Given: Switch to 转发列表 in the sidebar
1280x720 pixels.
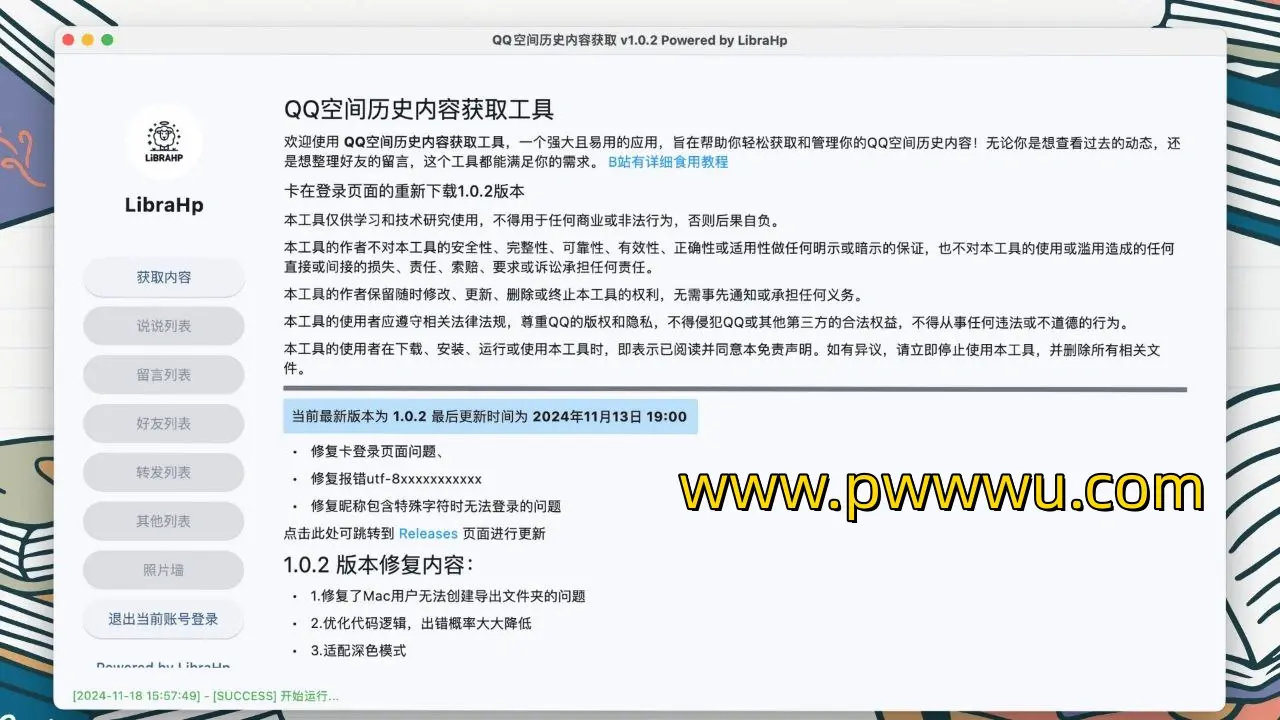Looking at the screenshot, I should [x=164, y=472].
